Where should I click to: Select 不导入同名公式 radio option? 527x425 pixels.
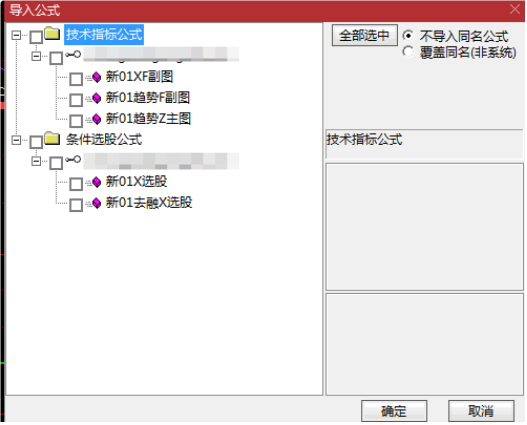408,36
